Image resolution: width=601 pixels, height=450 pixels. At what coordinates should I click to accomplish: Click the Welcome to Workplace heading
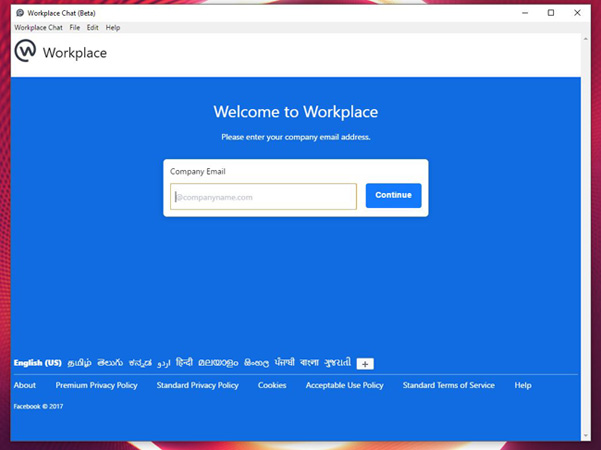click(296, 112)
